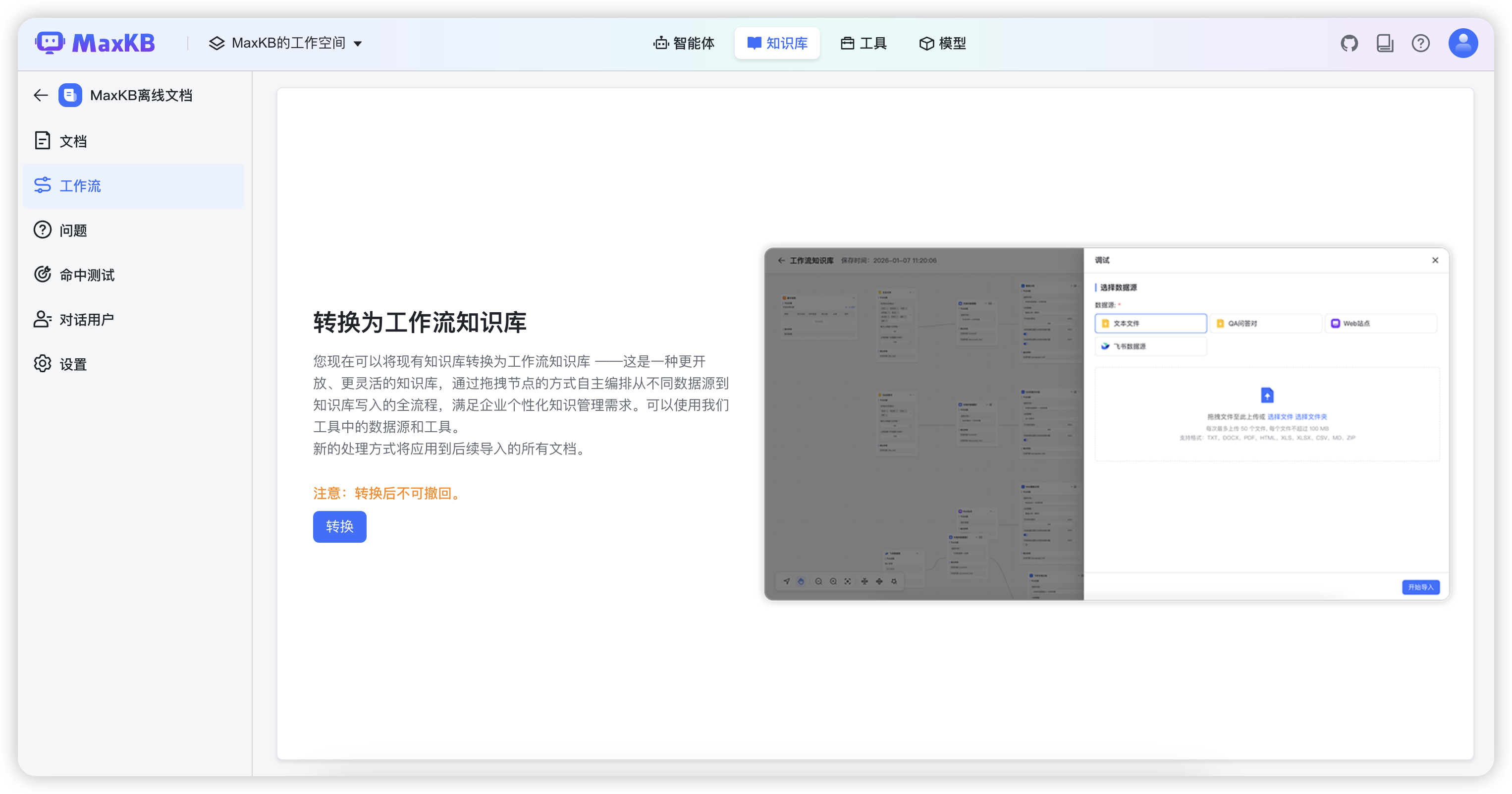Open 文档 in the sidebar

73,141
